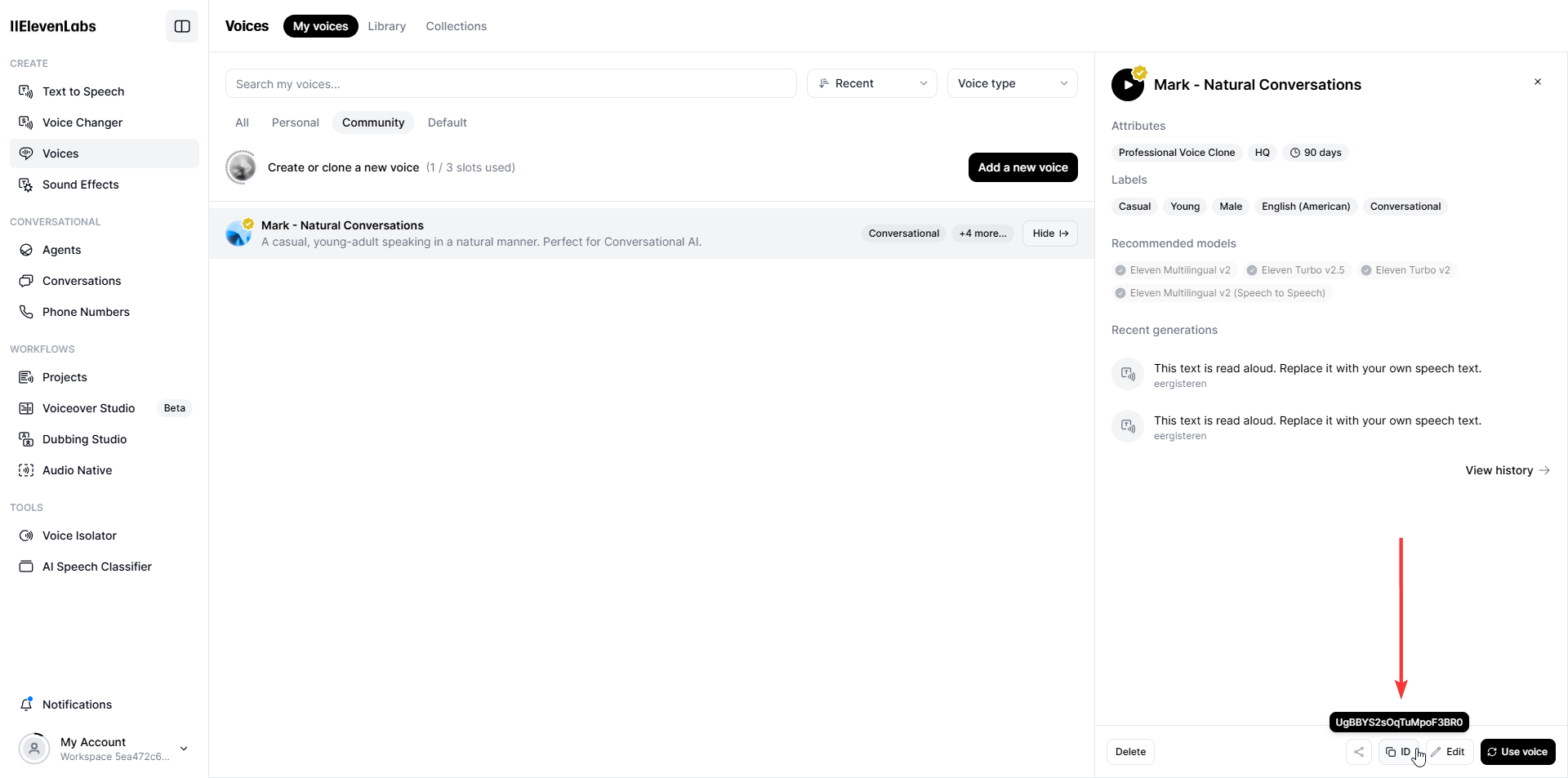
Task: Switch to the Library tab
Action: 386,26
